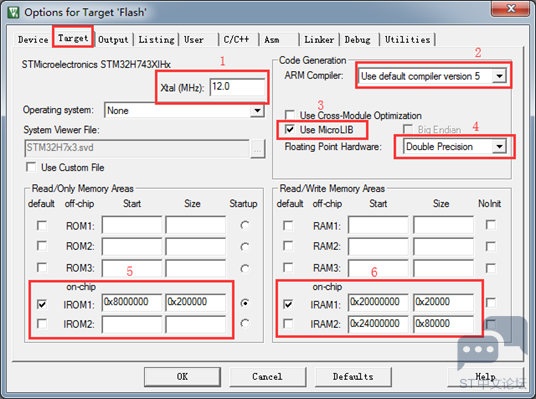
Task: Check the ROM2 default checkbox
Action: point(42,246)
